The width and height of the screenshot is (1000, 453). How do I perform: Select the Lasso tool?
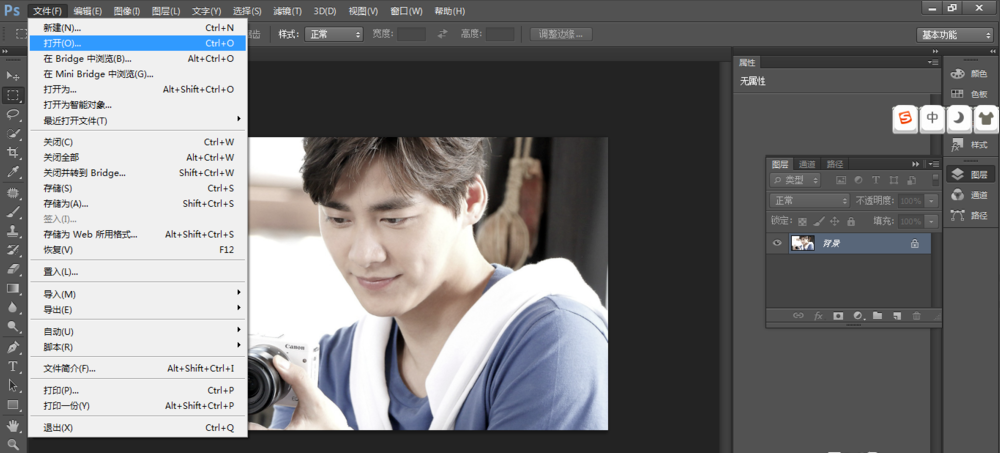[x=13, y=114]
